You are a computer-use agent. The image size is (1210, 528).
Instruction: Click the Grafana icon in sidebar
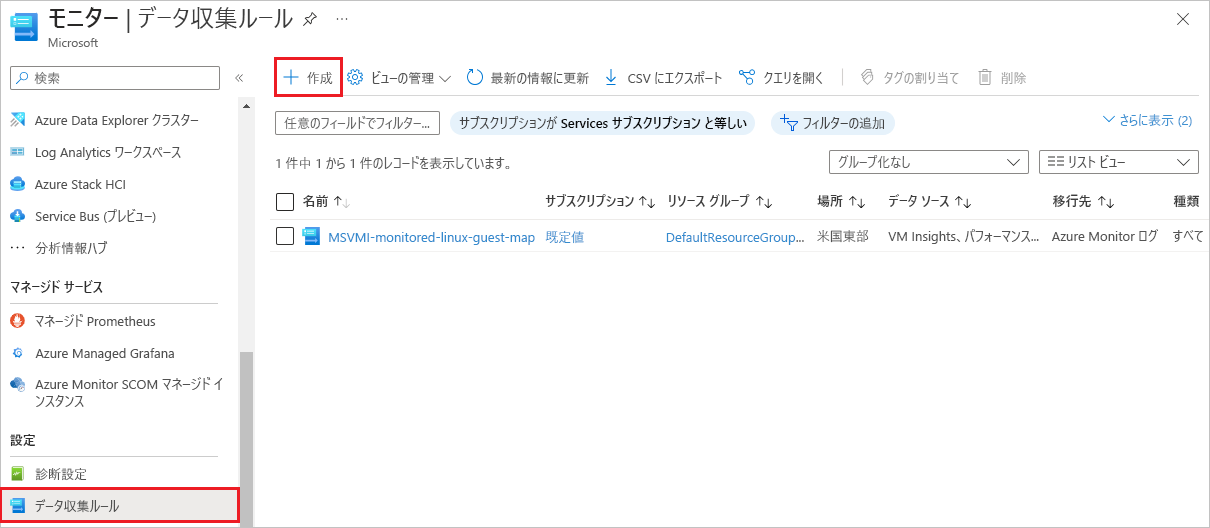(17, 353)
